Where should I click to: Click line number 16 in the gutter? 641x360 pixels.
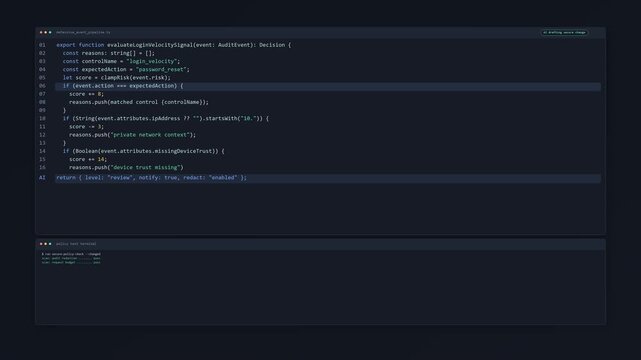pos(42,168)
